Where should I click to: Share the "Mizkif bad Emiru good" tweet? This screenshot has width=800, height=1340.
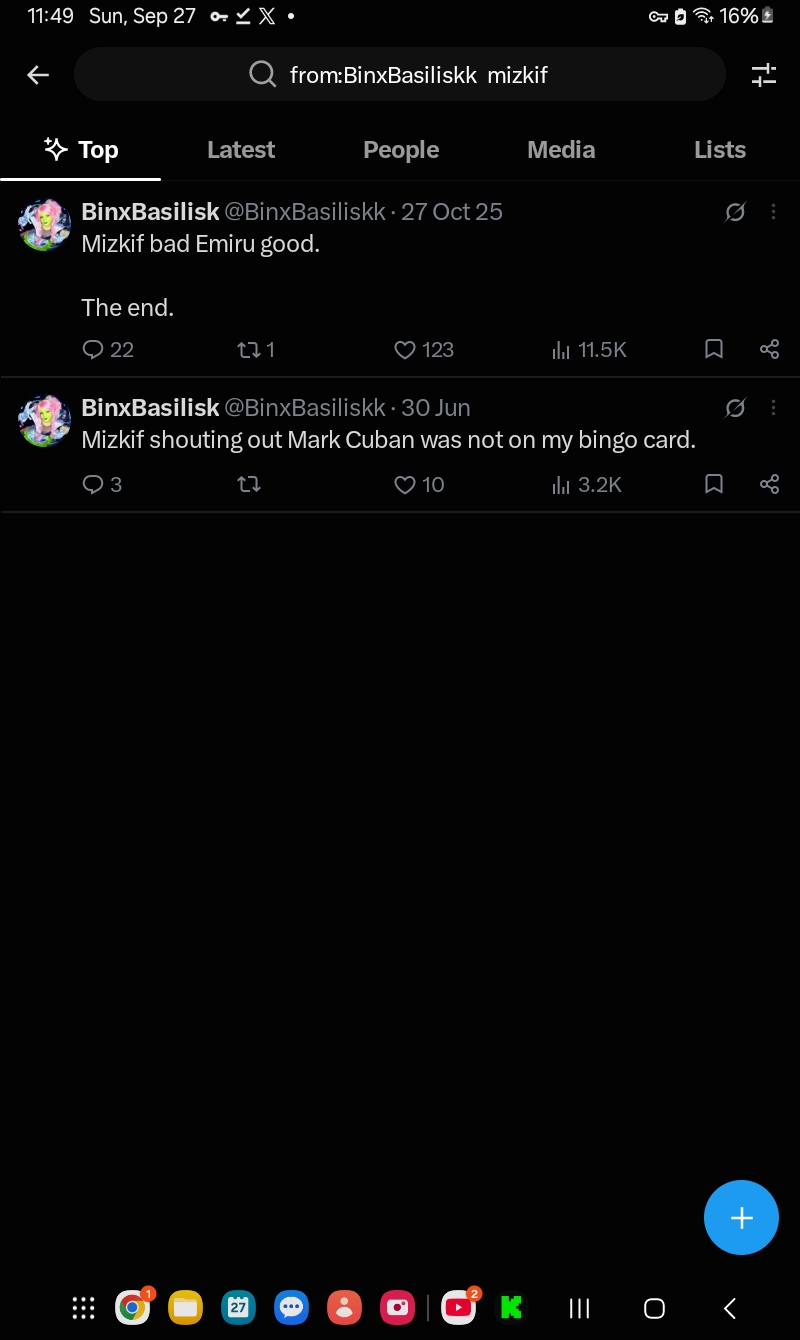(x=769, y=349)
